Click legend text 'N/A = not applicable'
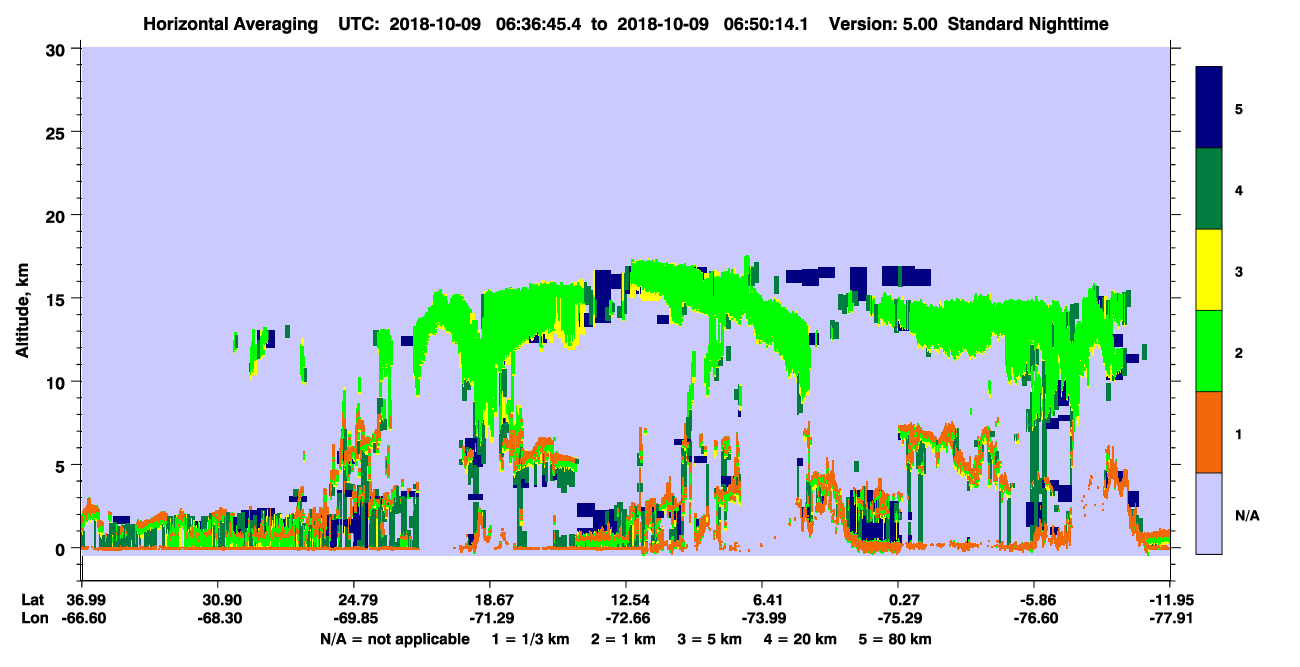 [x=394, y=639]
